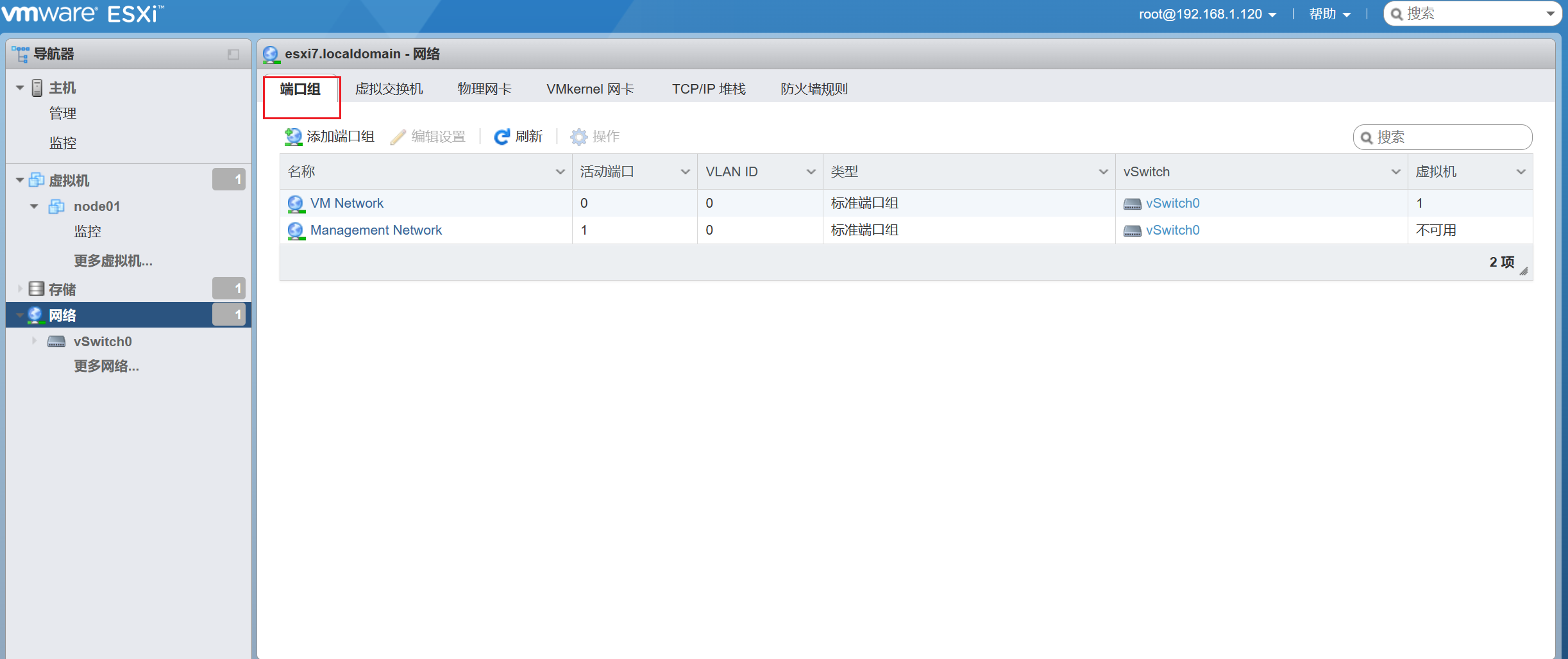1568x659 pixels.
Task: Open the 名称 column dropdown arrow
Action: (560, 172)
